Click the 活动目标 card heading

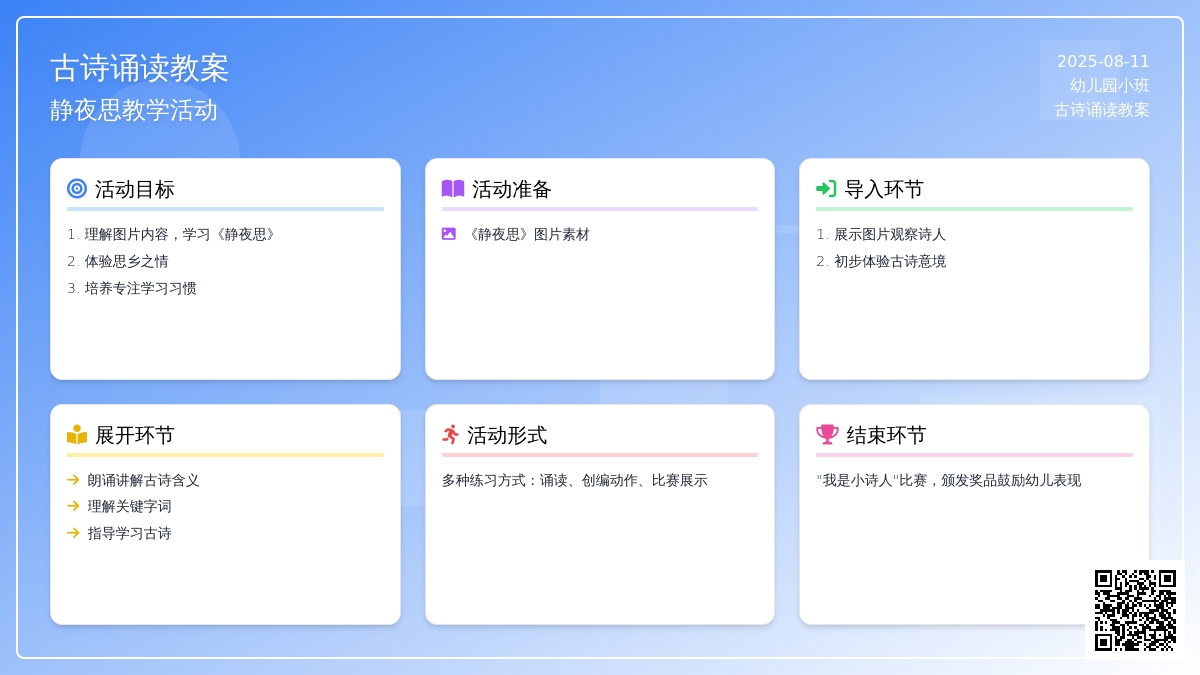click(x=135, y=189)
